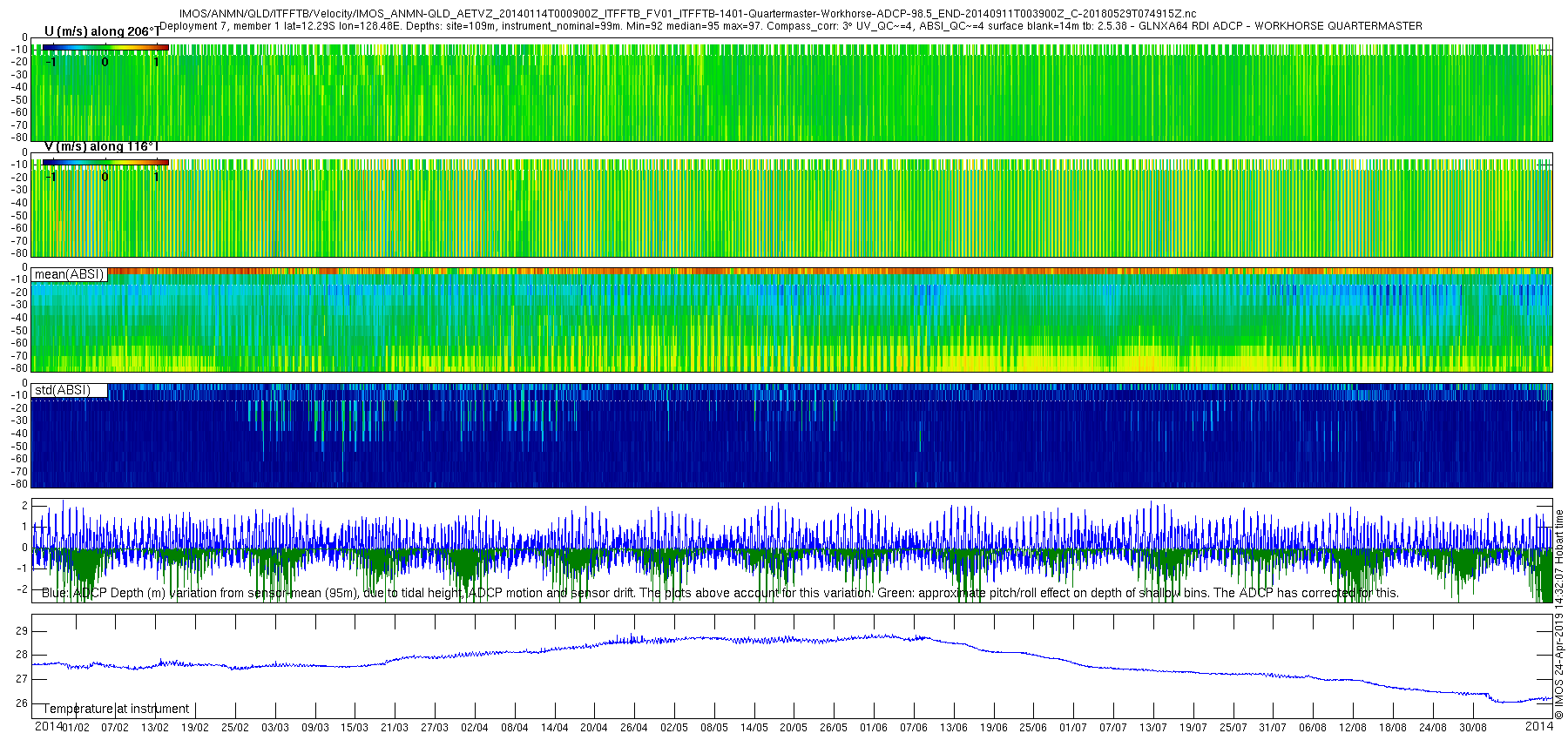Click the '-80' depth tick of the U panel
This screenshot has height=740, width=1568.
tap(19, 138)
